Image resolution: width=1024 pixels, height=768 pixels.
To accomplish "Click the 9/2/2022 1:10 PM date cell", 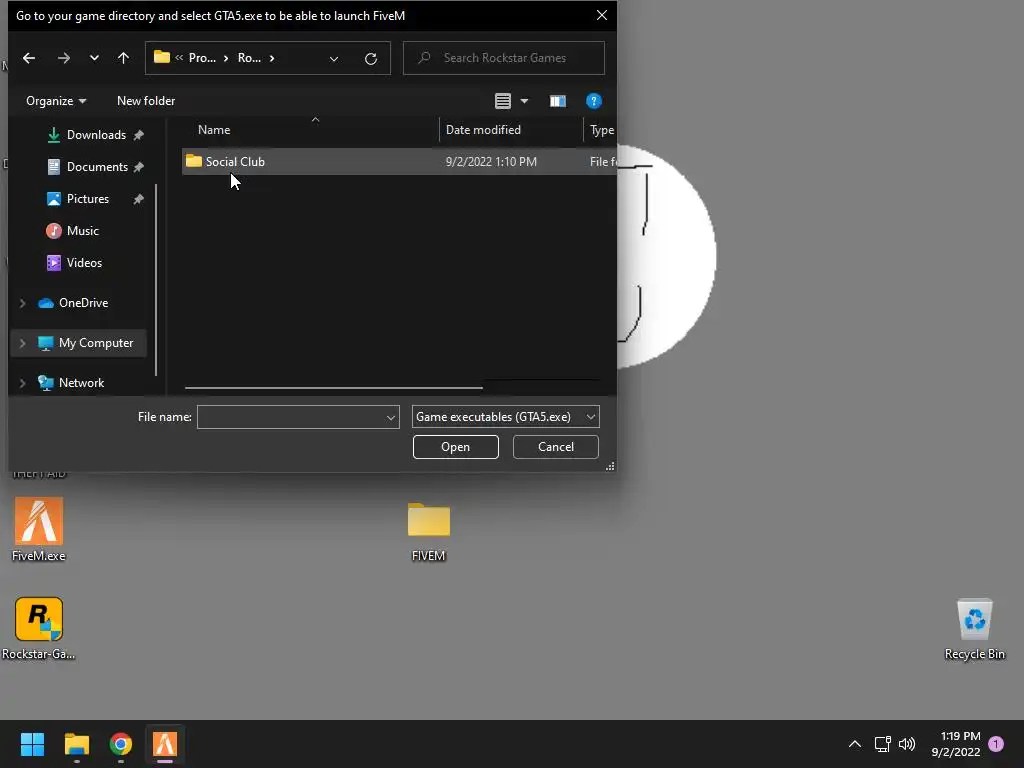I will coord(491,161).
